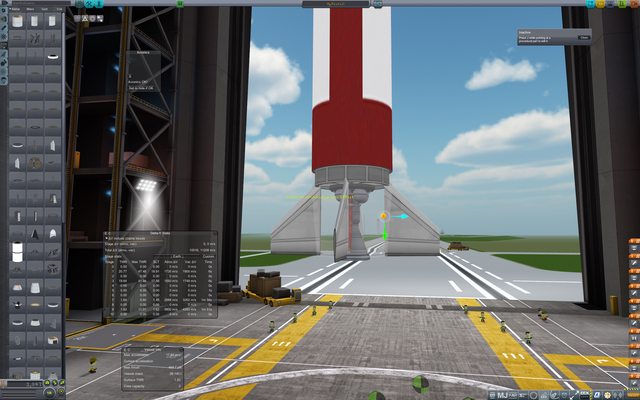Pick the white rounded nose cone thumbnail
Image resolution: width=640 pixels, height=400 pixels.
[x=53, y=233]
